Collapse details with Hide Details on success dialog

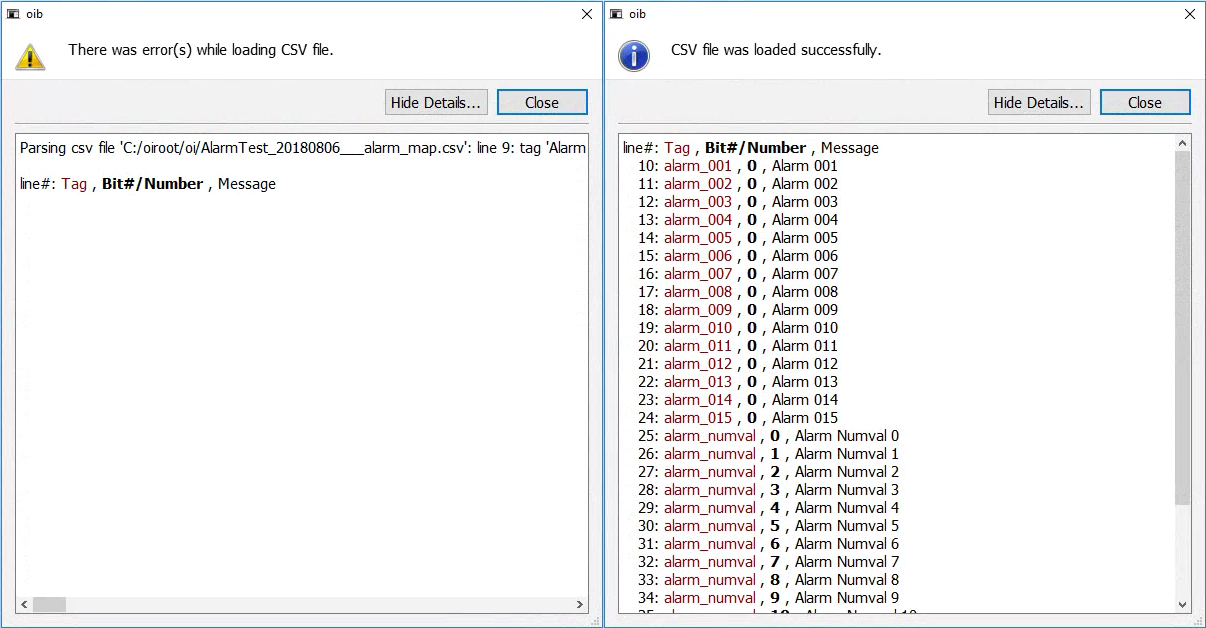click(x=1038, y=101)
